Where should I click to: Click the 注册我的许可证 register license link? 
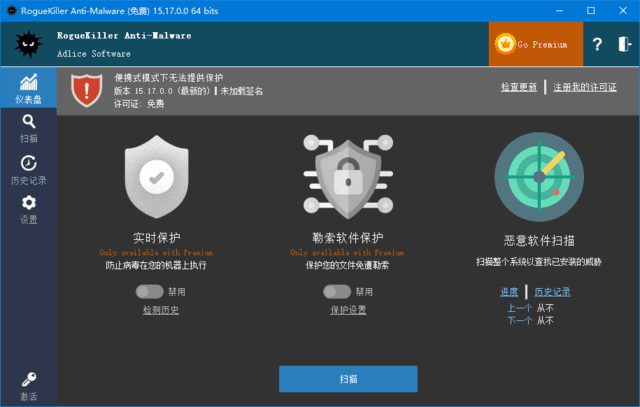585,87
